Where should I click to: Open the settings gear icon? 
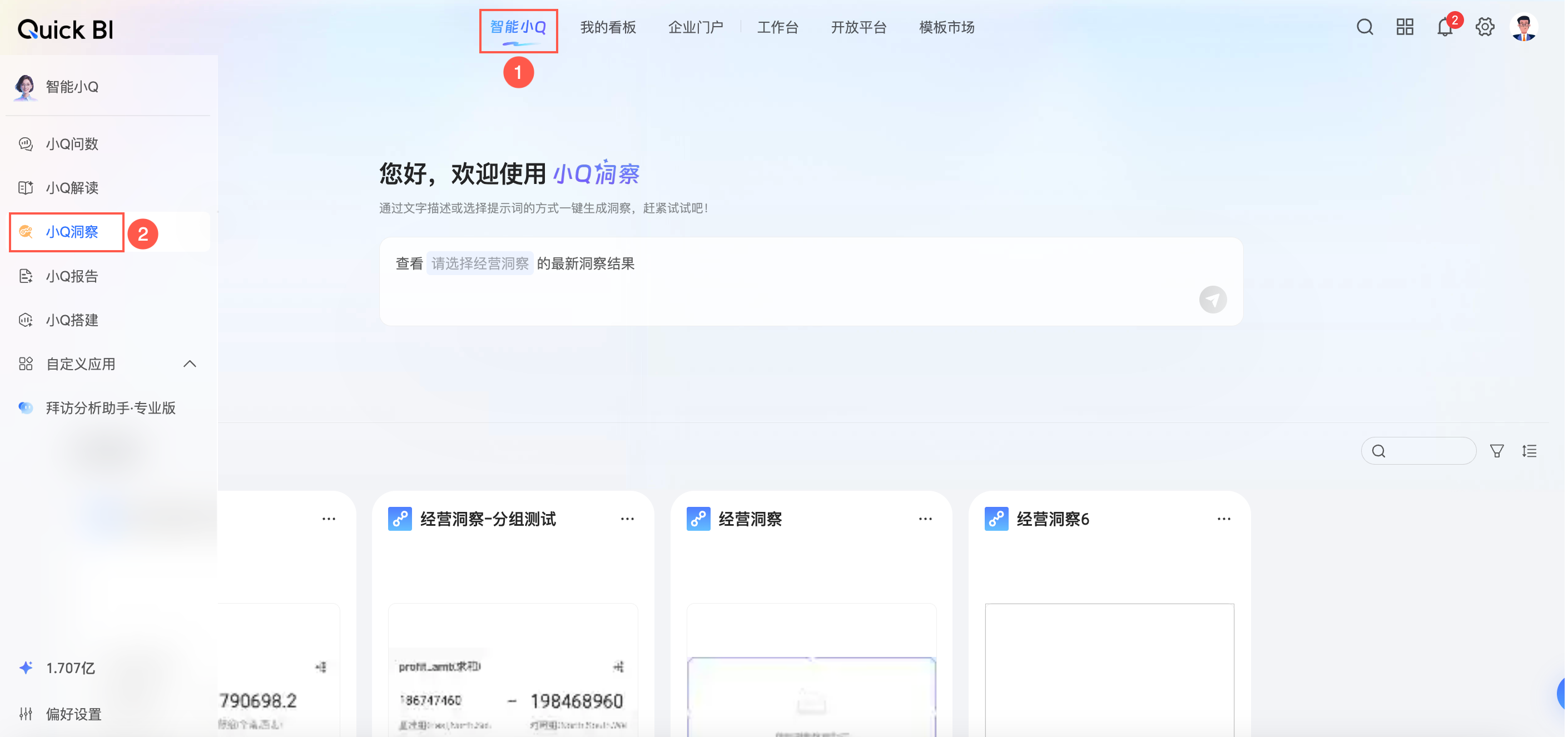coord(1485,27)
